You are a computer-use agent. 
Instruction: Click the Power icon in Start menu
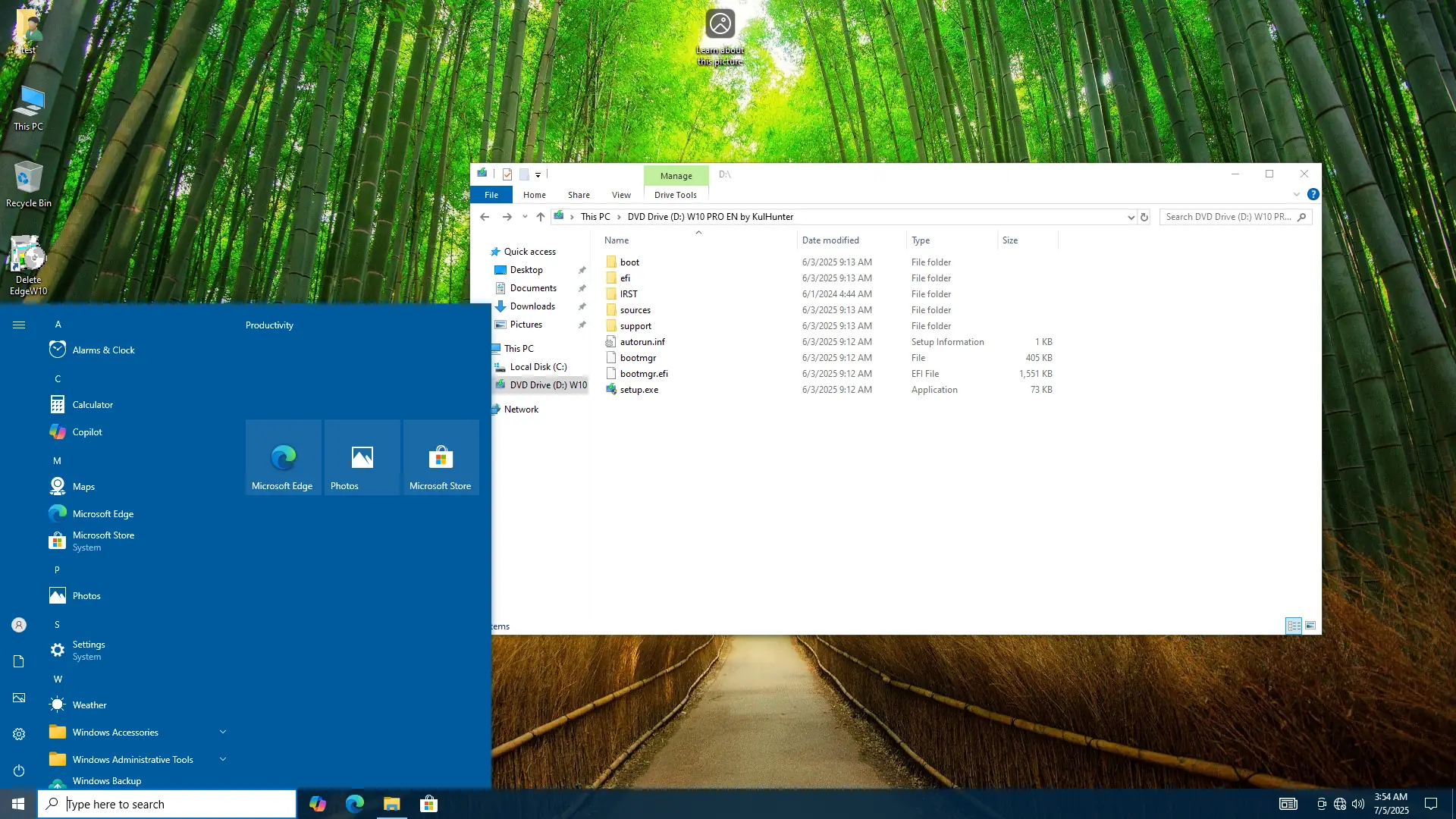(19, 770)
